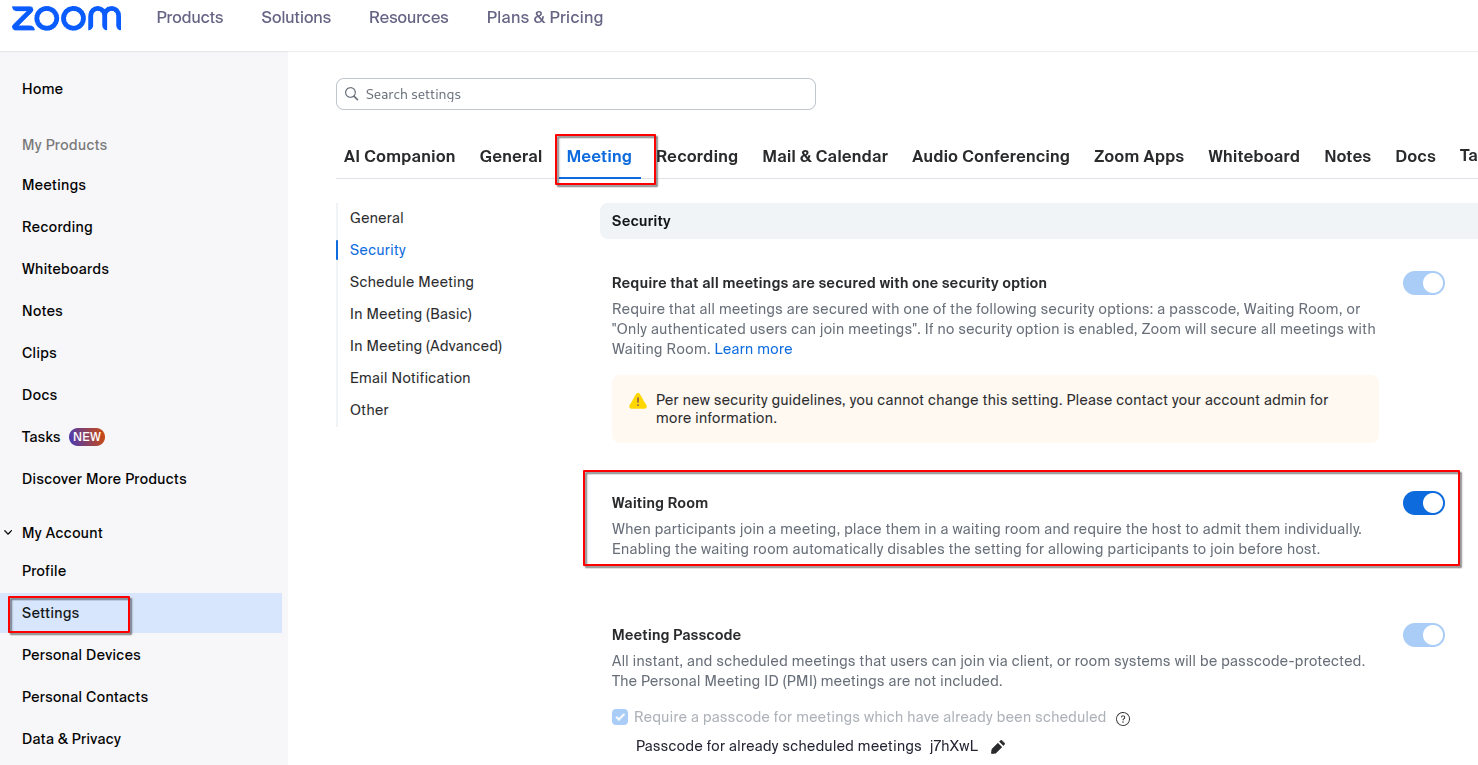Click the magnifier icon in search settings
This screenshot has height=765, width=1478.
tap(351, 93)
